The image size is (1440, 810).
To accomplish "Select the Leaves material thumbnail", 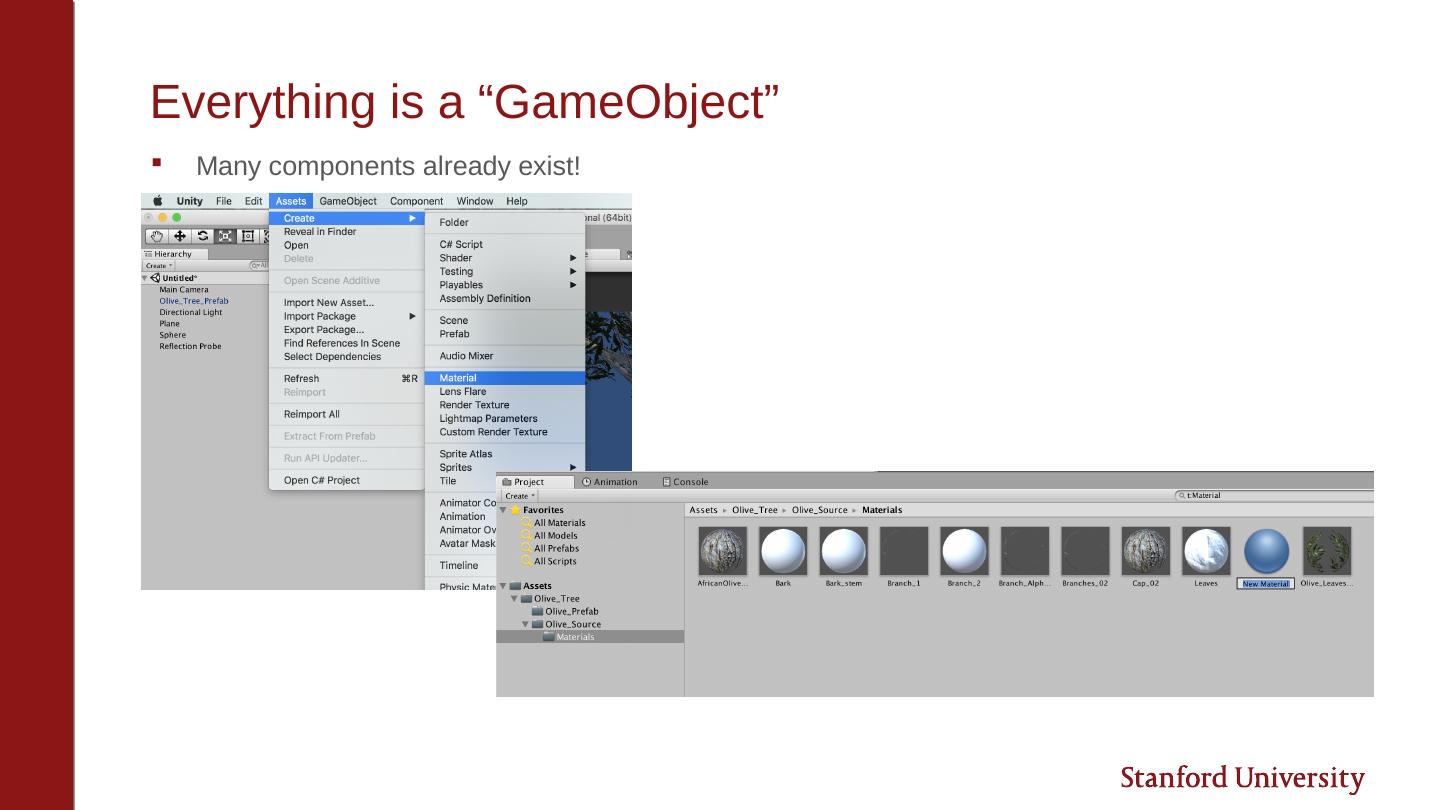I will [x=1206, y=551].
